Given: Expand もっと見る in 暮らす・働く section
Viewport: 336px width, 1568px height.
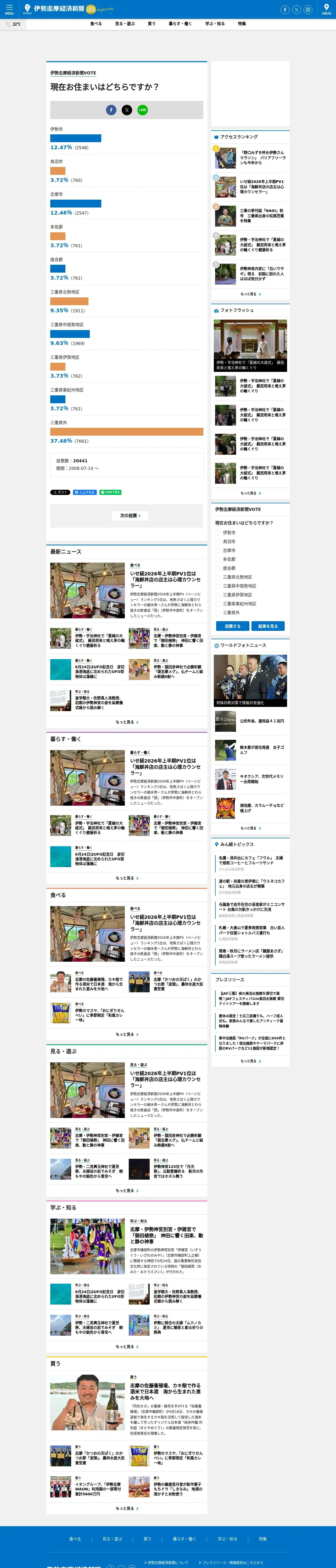Looking at the screenshot, I should (x=127, y=878).
